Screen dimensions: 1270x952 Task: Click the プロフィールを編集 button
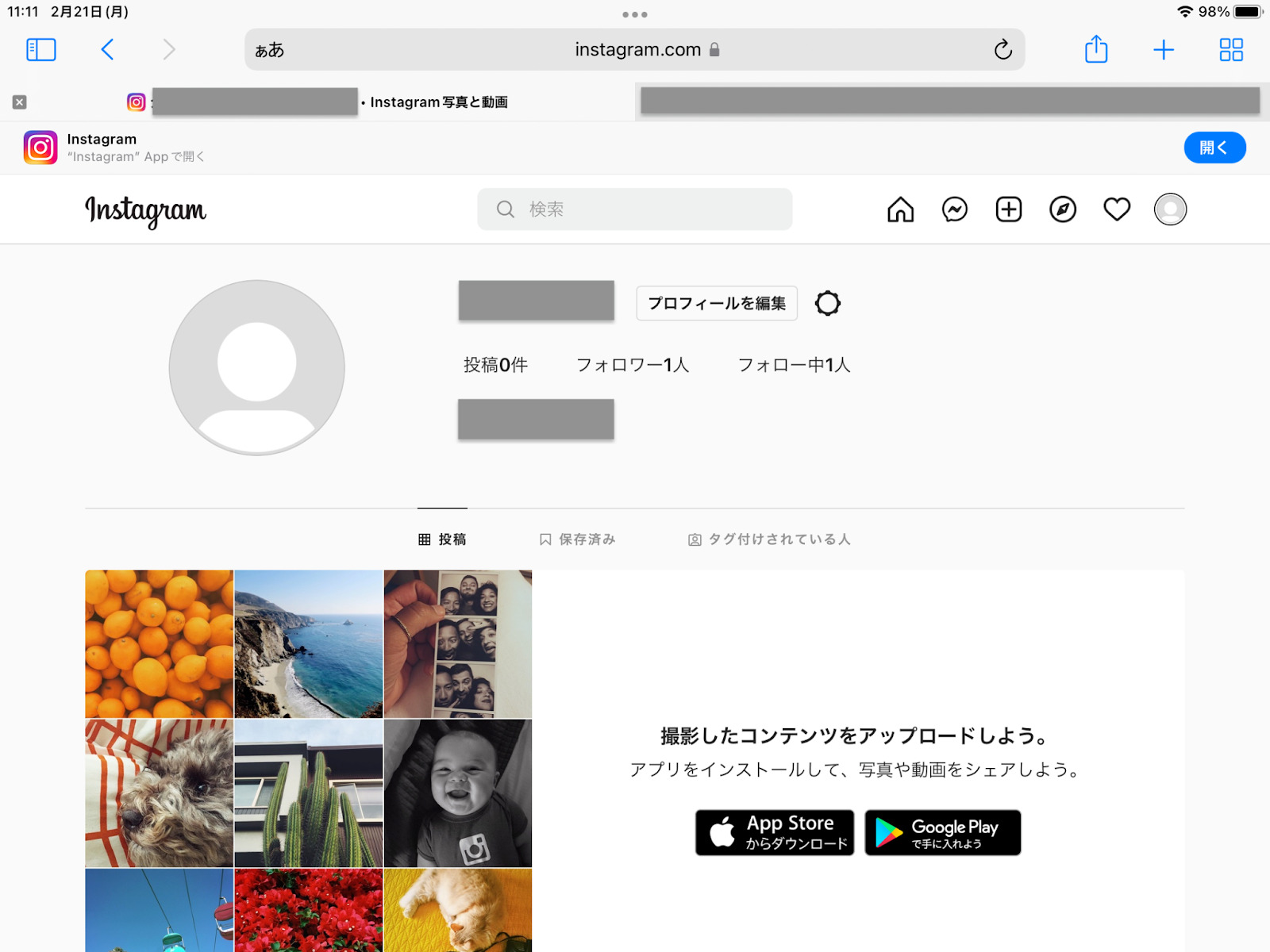[716, 303]
